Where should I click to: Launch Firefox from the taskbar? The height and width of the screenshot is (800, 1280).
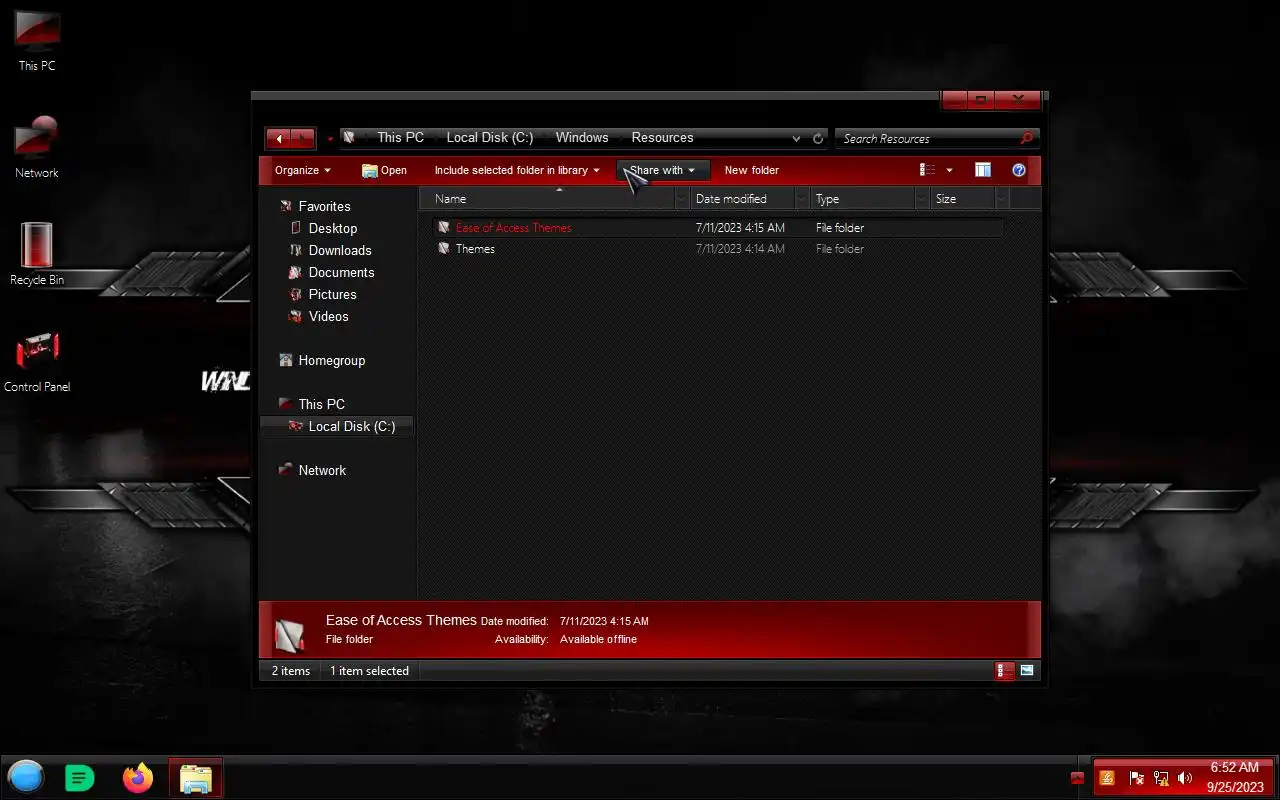tap(138, 777)
